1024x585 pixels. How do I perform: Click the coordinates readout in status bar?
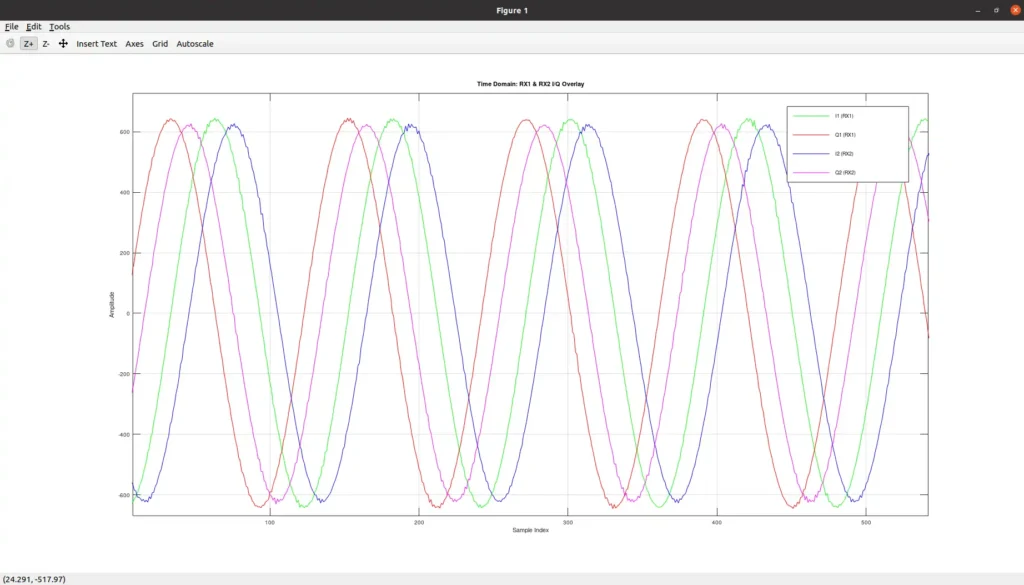click(x=34, y=579)
